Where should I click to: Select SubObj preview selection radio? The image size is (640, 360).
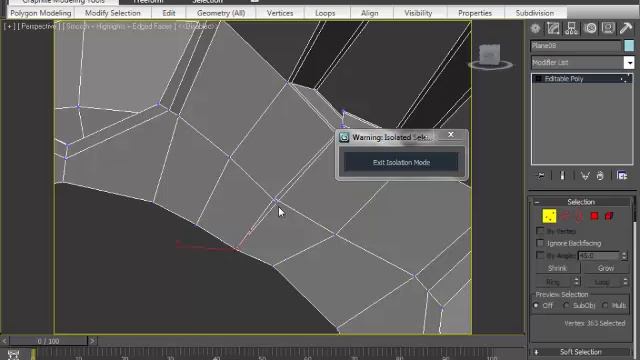coord(567,305)
